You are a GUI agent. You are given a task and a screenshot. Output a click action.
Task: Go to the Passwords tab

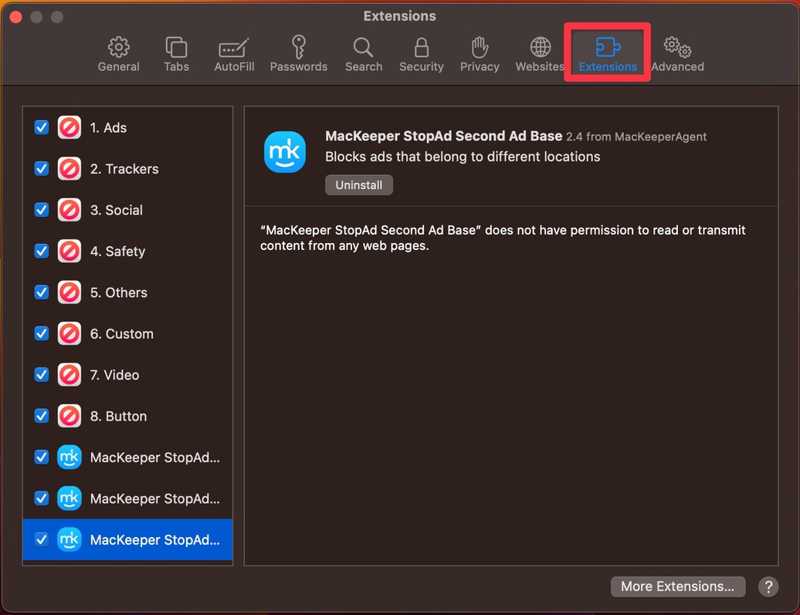coord(298,54)
